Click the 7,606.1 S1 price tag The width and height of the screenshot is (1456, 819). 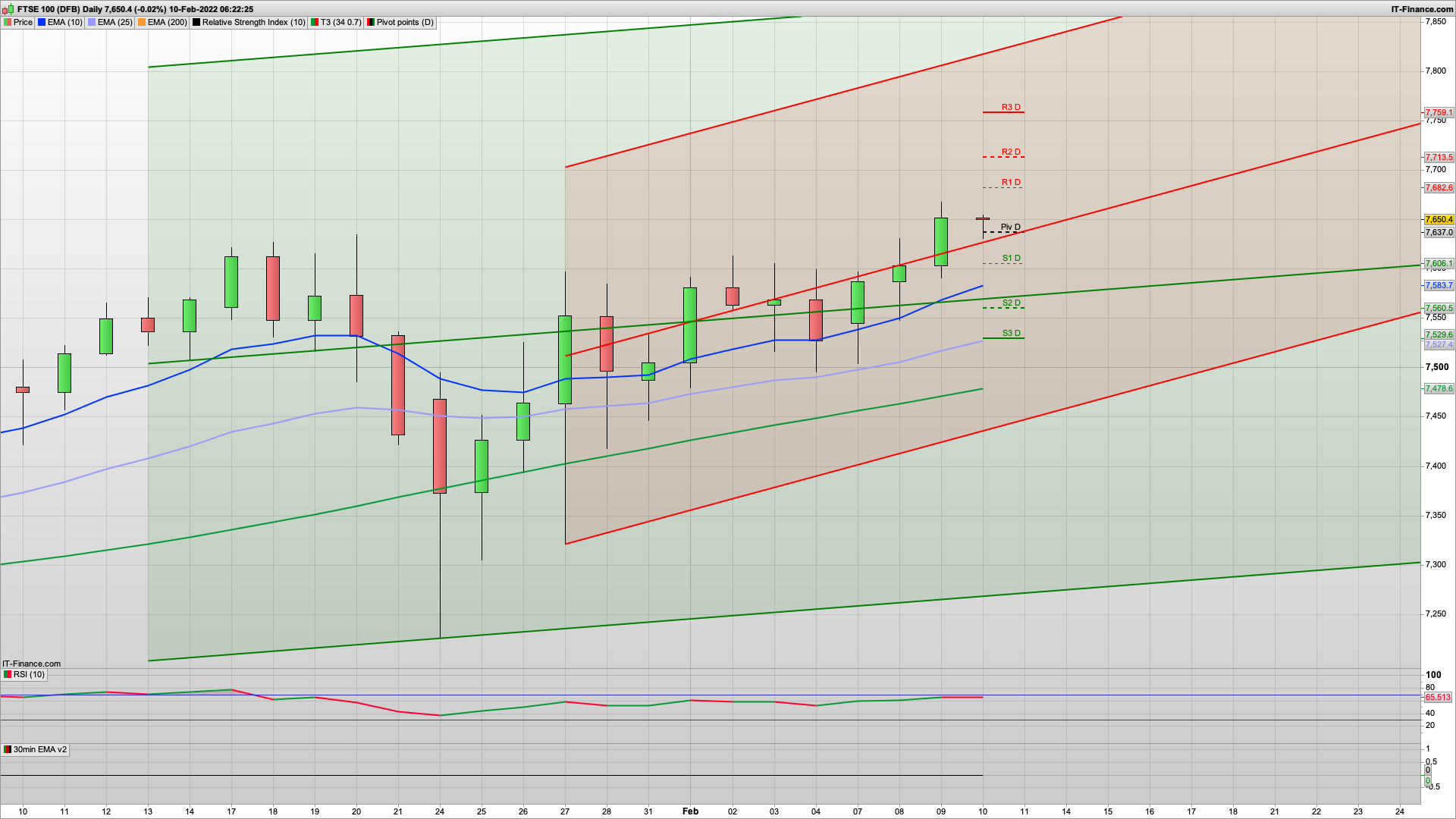(1439, 263)
